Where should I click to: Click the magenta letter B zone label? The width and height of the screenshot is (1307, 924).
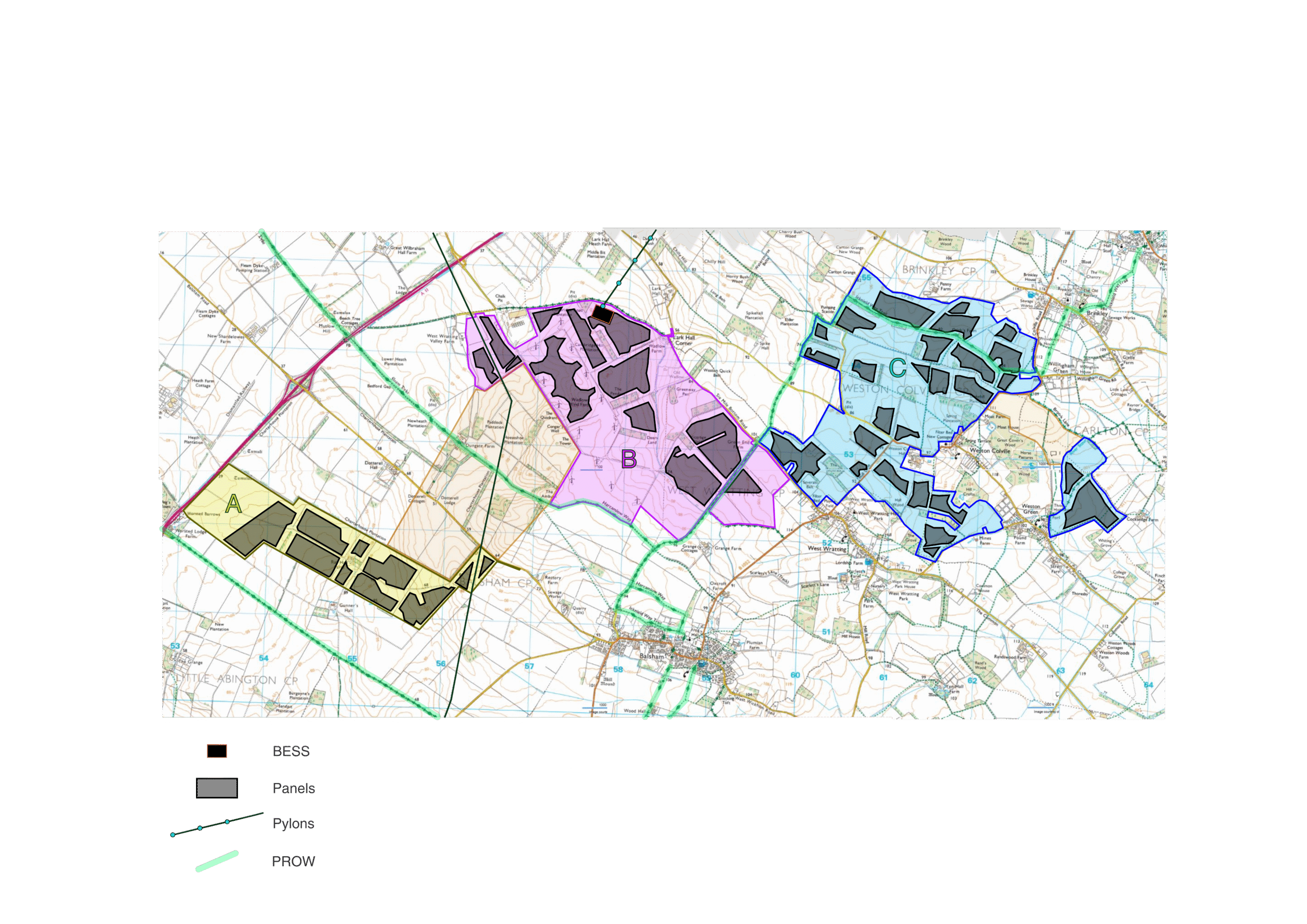tap(628, 459)
